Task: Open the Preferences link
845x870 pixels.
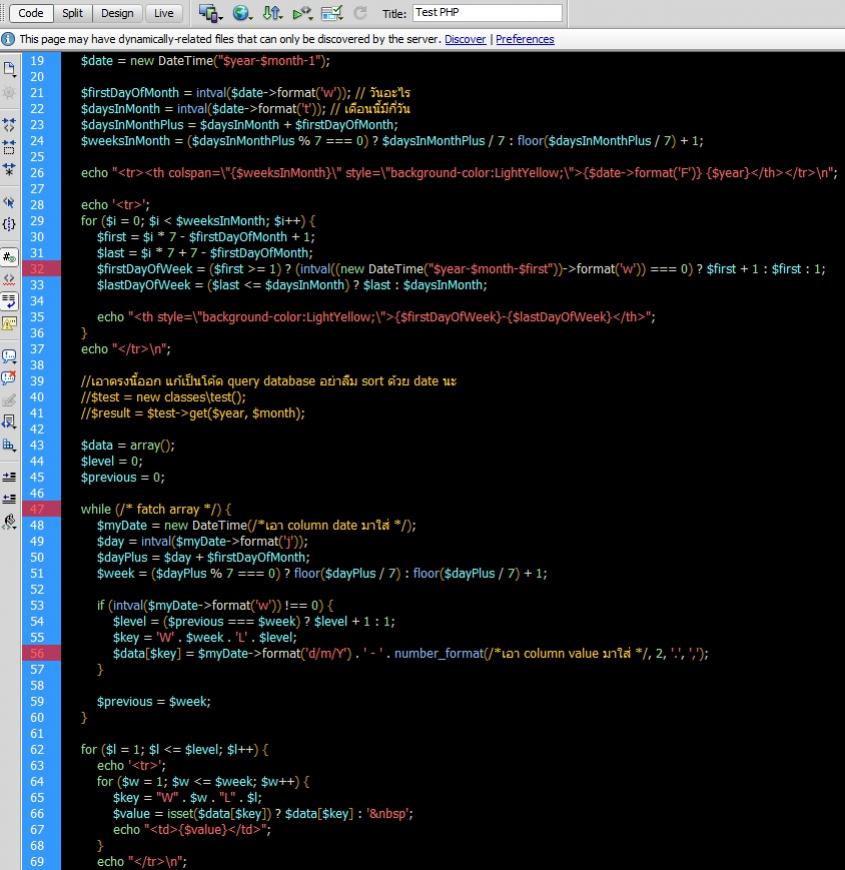Action: [524, 39]
